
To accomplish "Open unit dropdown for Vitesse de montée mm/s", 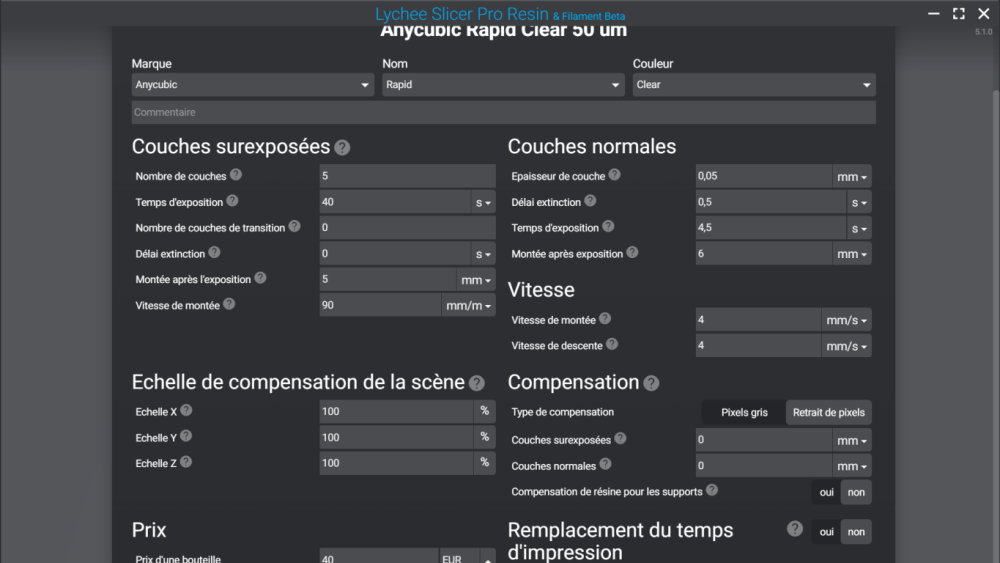I will tap(847, 321).
